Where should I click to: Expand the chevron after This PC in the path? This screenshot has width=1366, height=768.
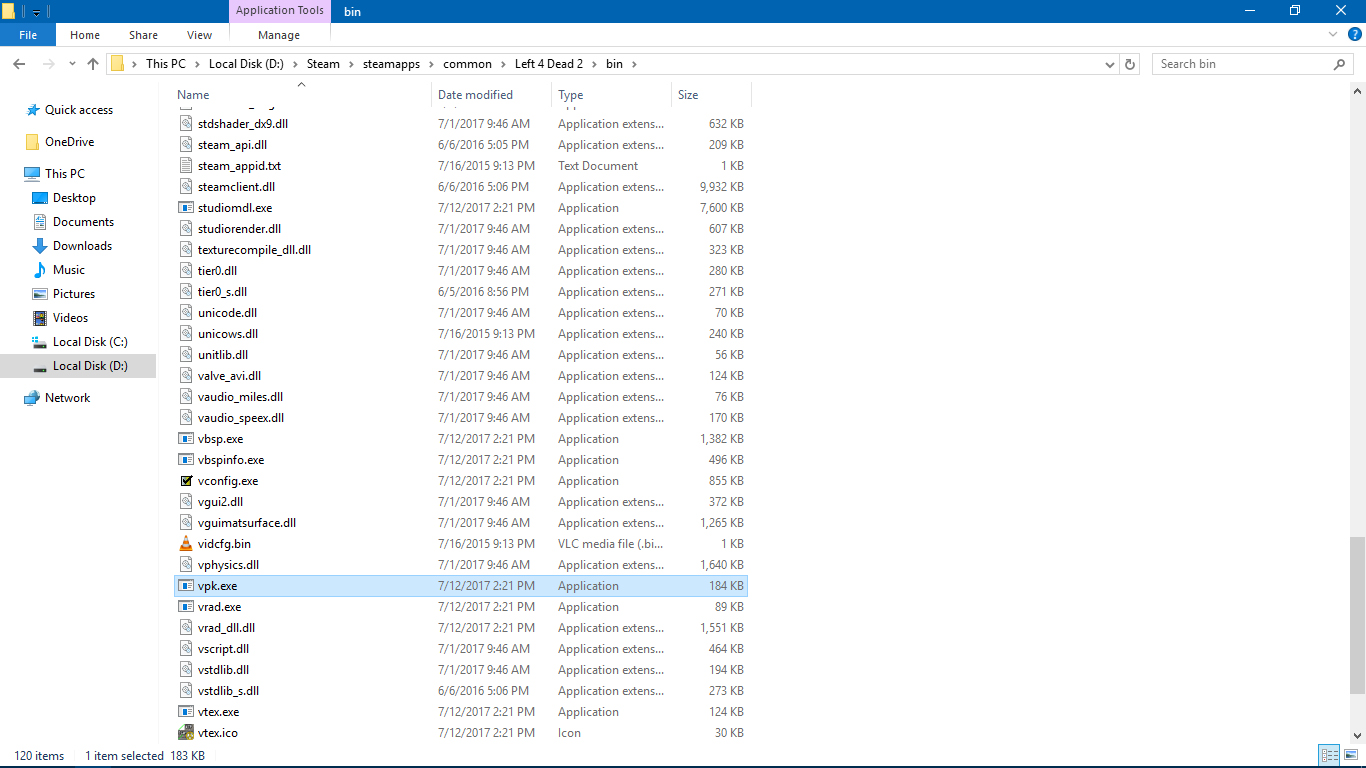click(x=197, y=64)
